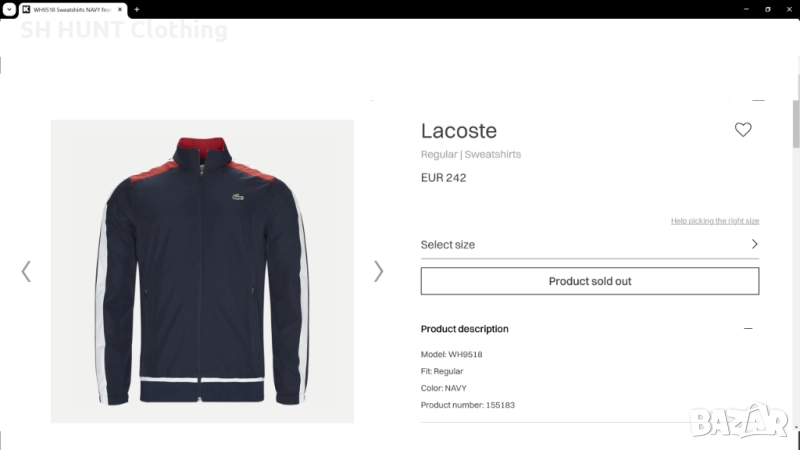
Task: Click the Regular fit link under Lacoste
Action: point(439,155)
